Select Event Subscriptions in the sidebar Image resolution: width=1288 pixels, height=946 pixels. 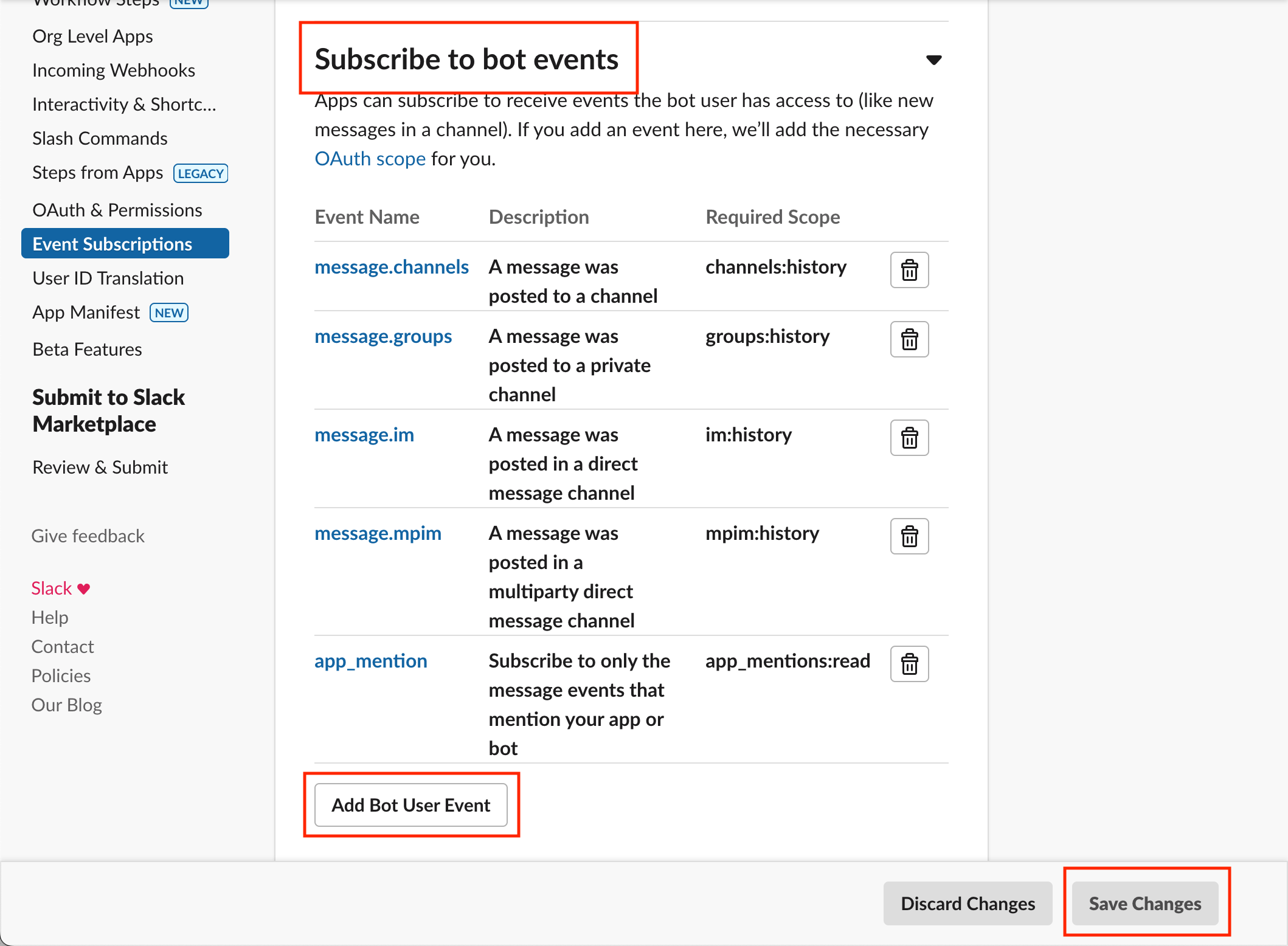112,243
